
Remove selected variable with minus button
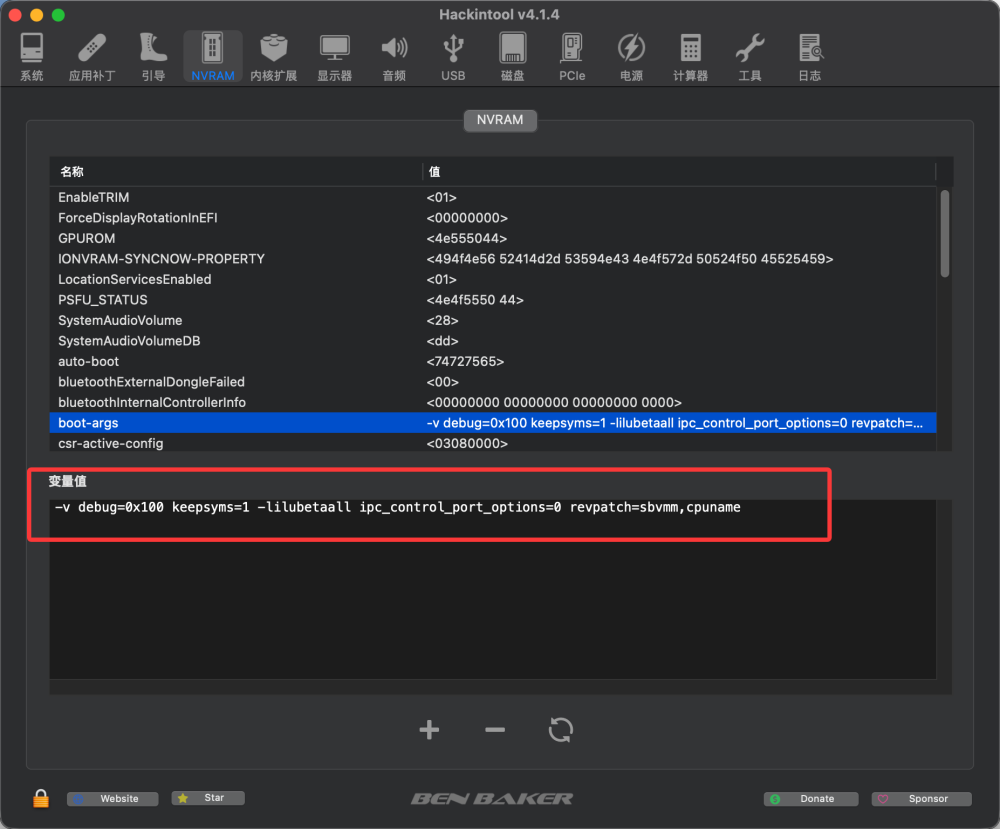pyautogui.click(x=495, y=730)
